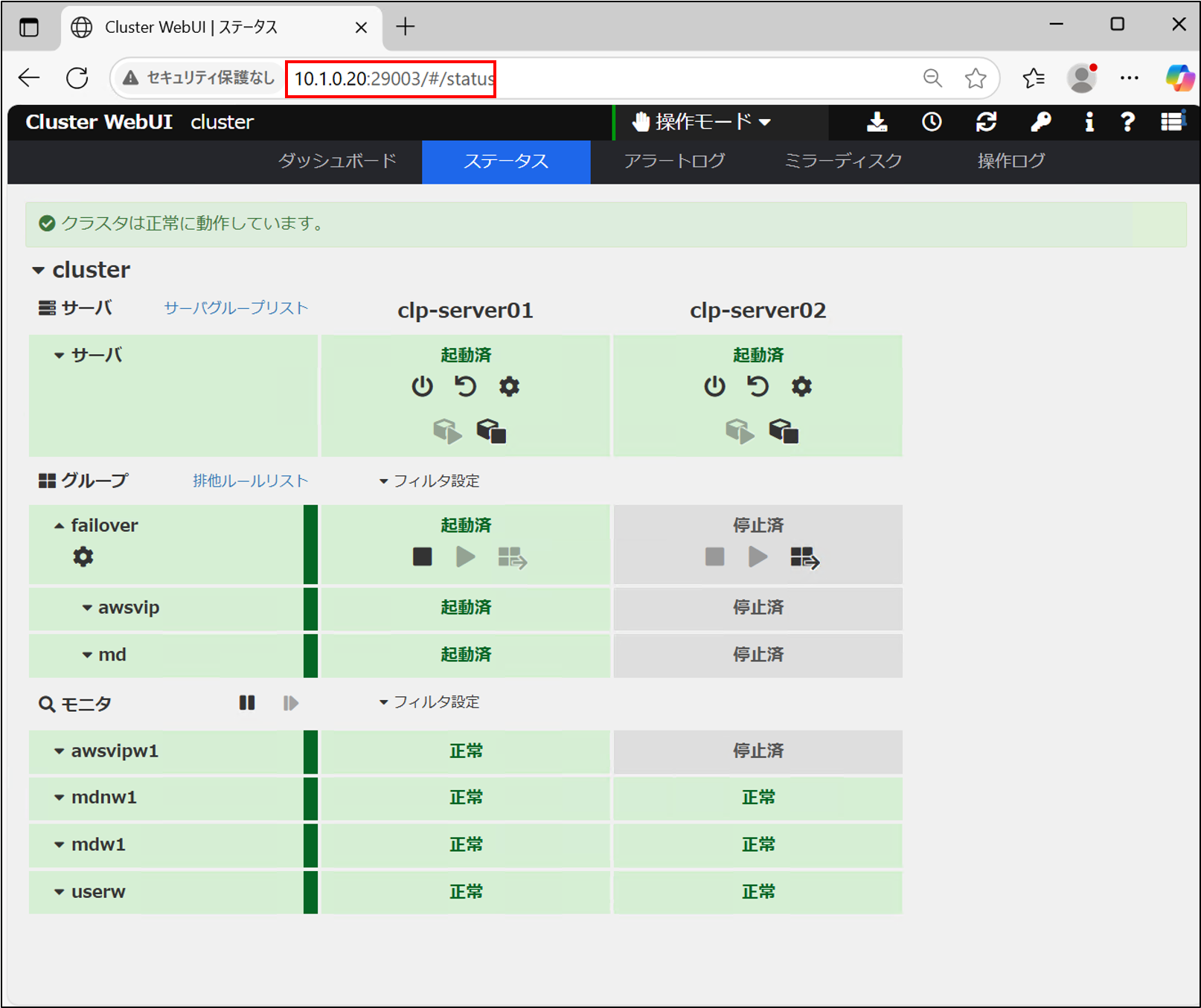This screenshot has width=1201, height=1008.
Task: Move the failover group to clp-server02
Action: (804, 557)
